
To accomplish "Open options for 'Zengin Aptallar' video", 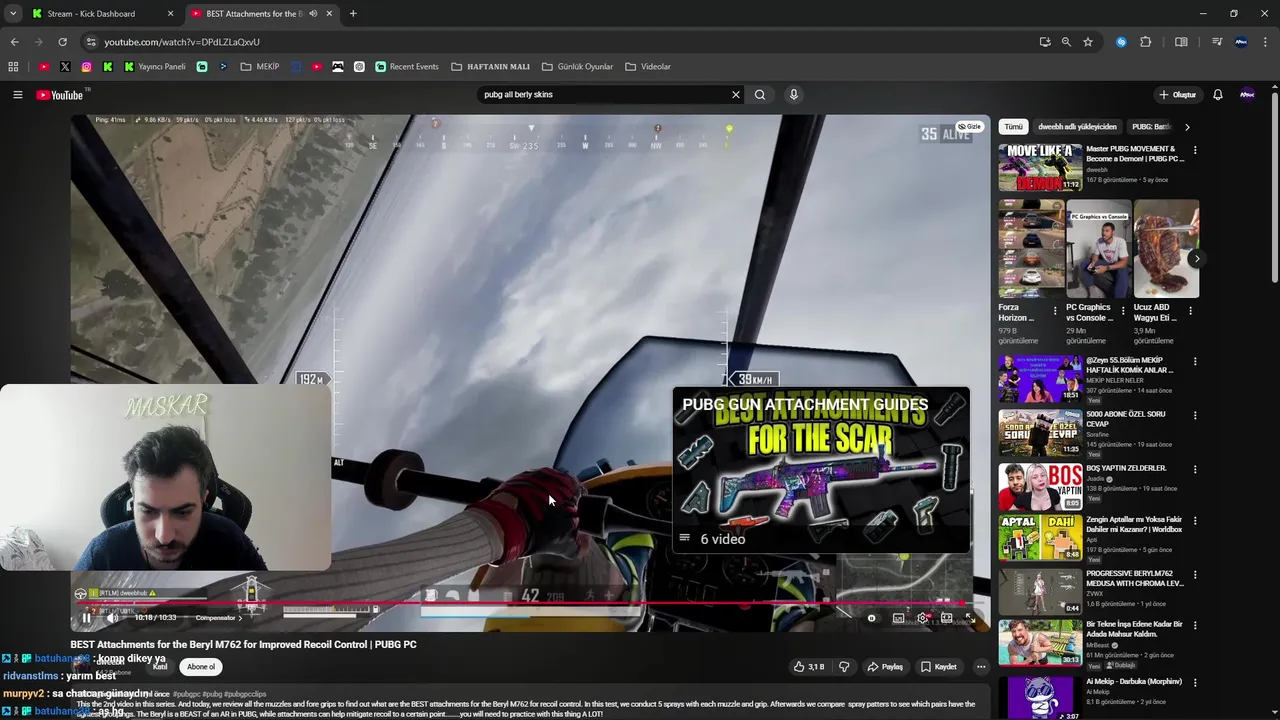I will point(1195,521).
